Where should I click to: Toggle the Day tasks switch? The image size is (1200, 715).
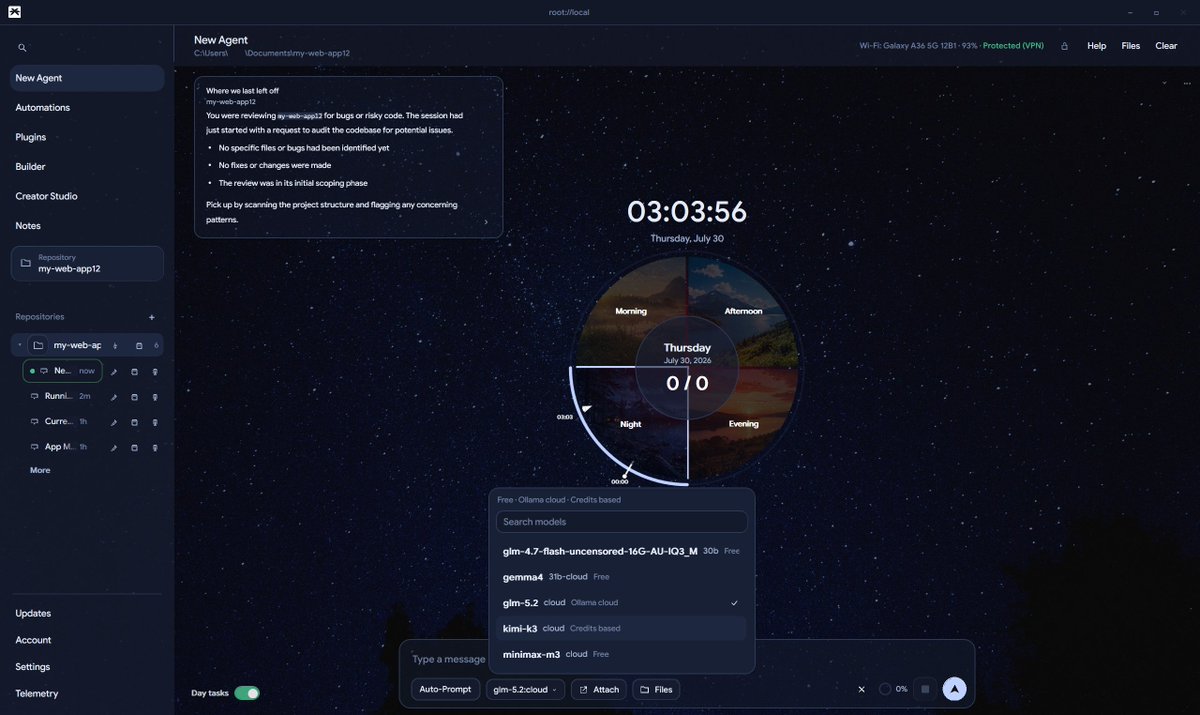(x=247, y=693)
